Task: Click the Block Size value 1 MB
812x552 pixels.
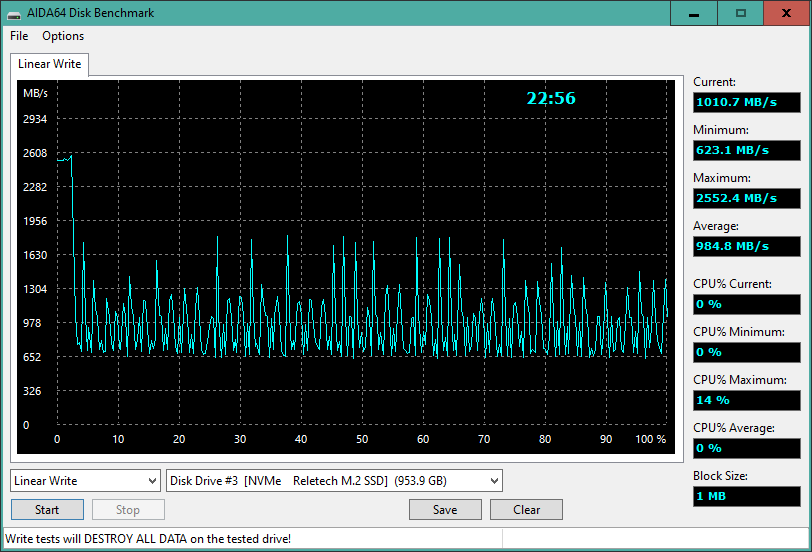Action: 747,496
